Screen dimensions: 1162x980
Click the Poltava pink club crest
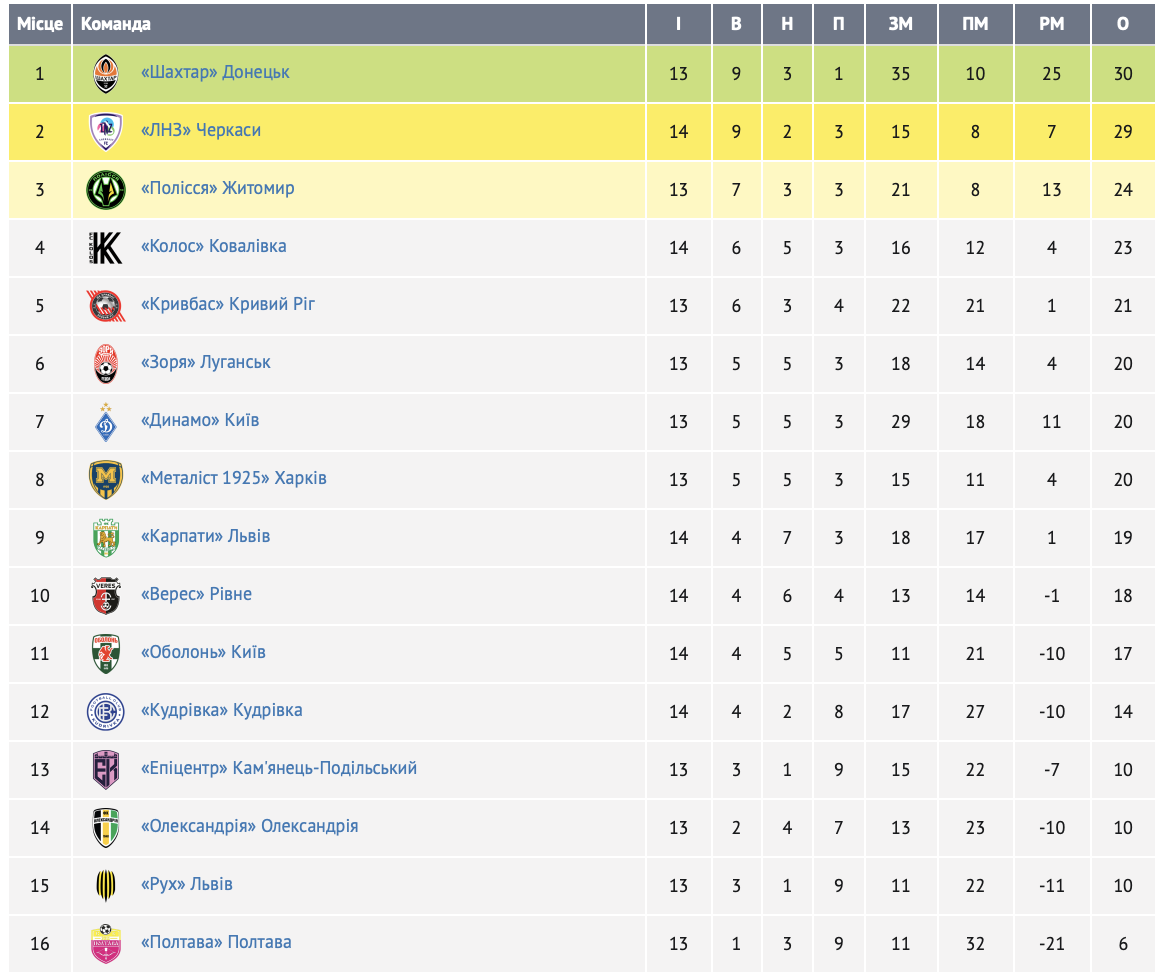(105, 944)
